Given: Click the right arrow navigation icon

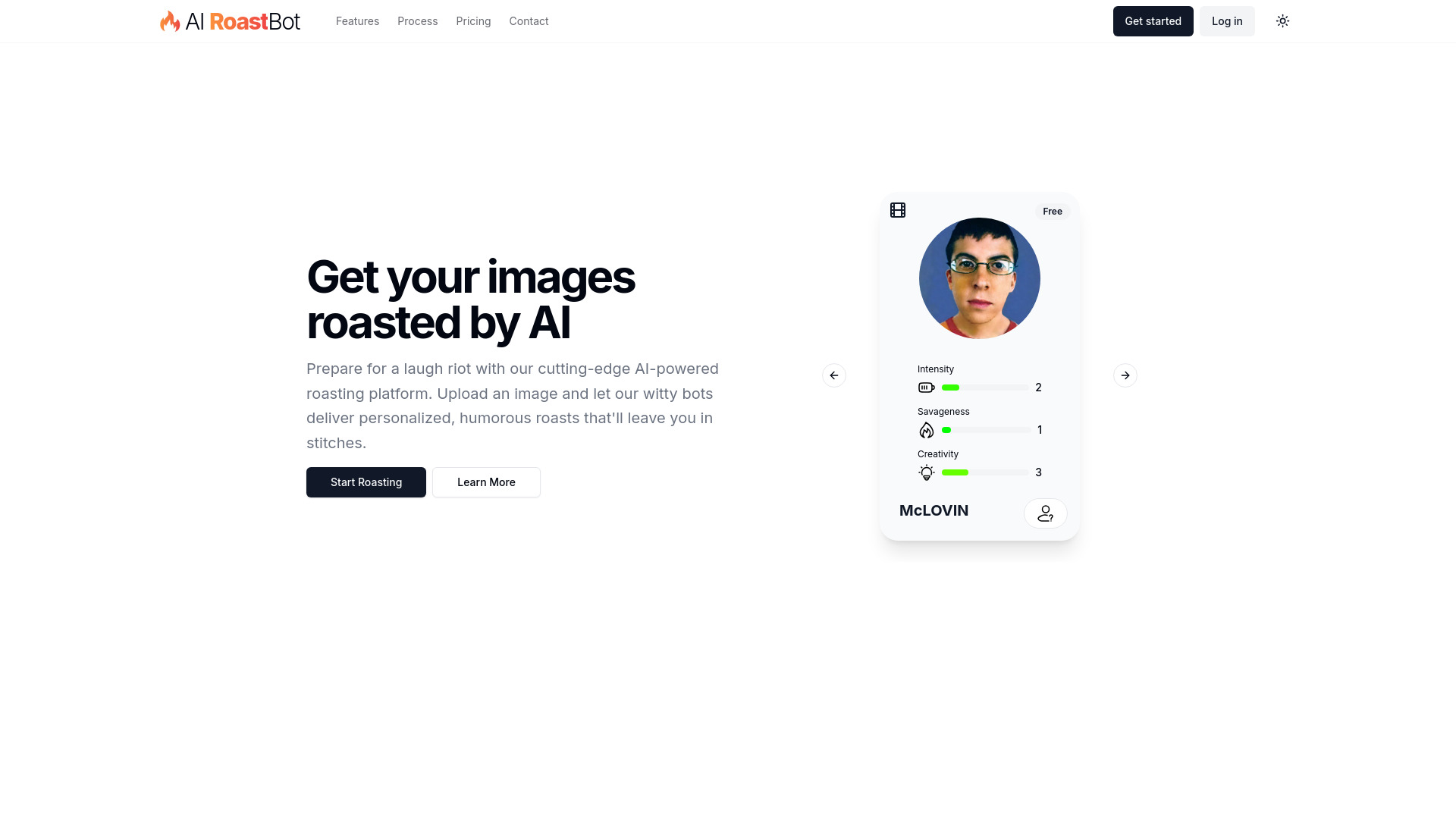Looking at the screenshot, I should pyautogui.click(x=1125, y=374).
